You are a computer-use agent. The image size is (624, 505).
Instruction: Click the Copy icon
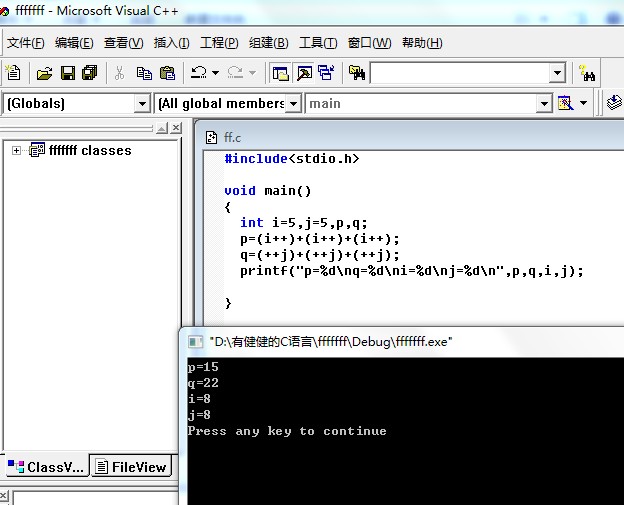pyautogui.click(x=144, y=73)
